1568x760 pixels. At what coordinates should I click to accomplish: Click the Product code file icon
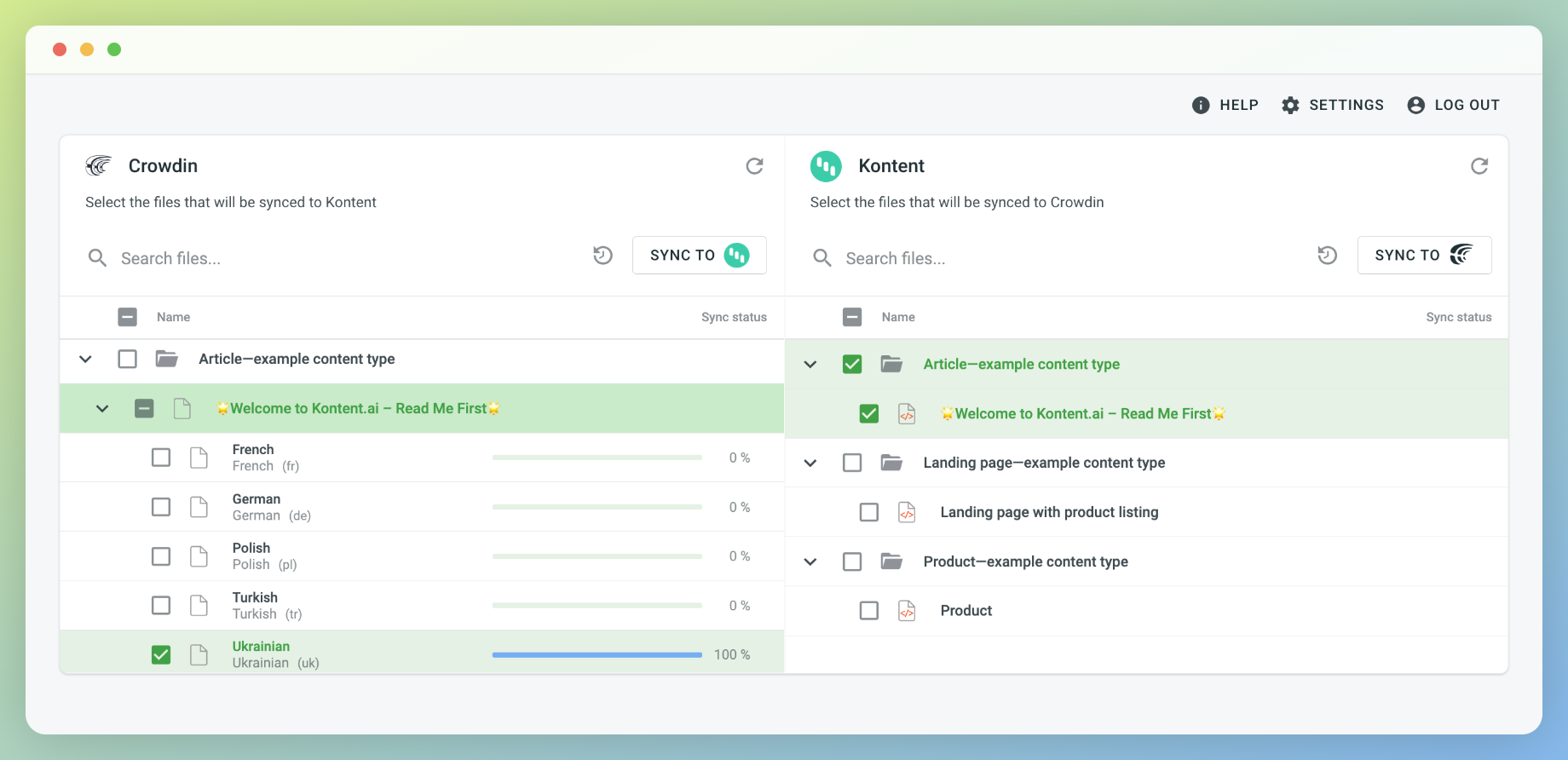[907, 611]
